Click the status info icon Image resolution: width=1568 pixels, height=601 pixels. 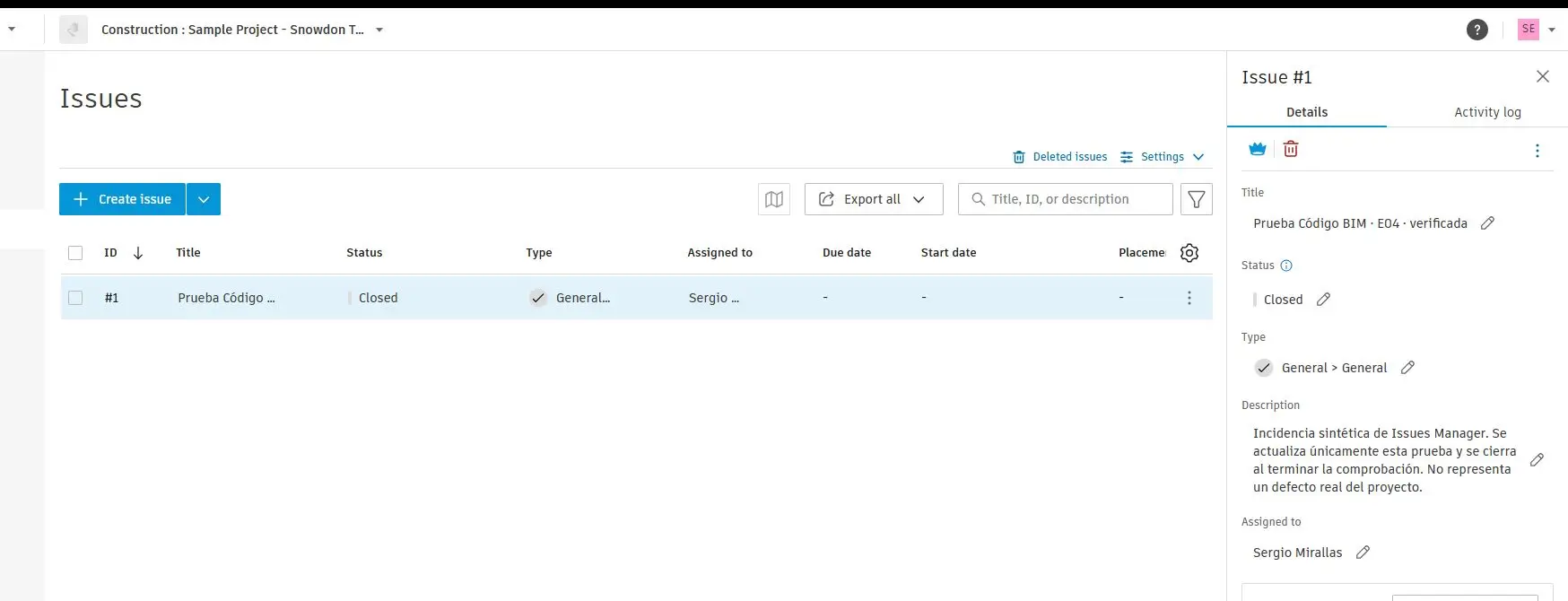pos(1286,266)
